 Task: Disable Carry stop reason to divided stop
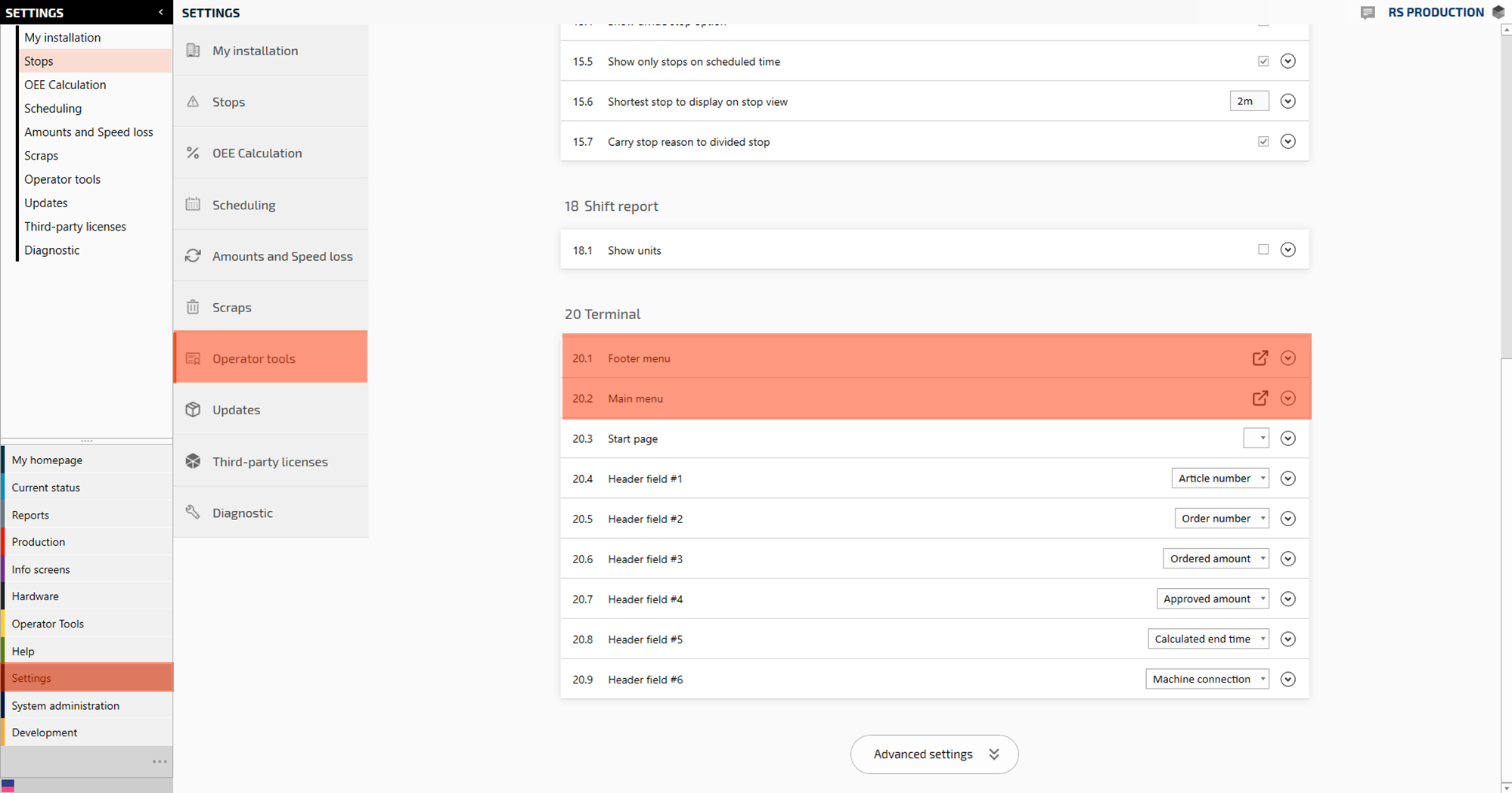tap(1263, 141)
